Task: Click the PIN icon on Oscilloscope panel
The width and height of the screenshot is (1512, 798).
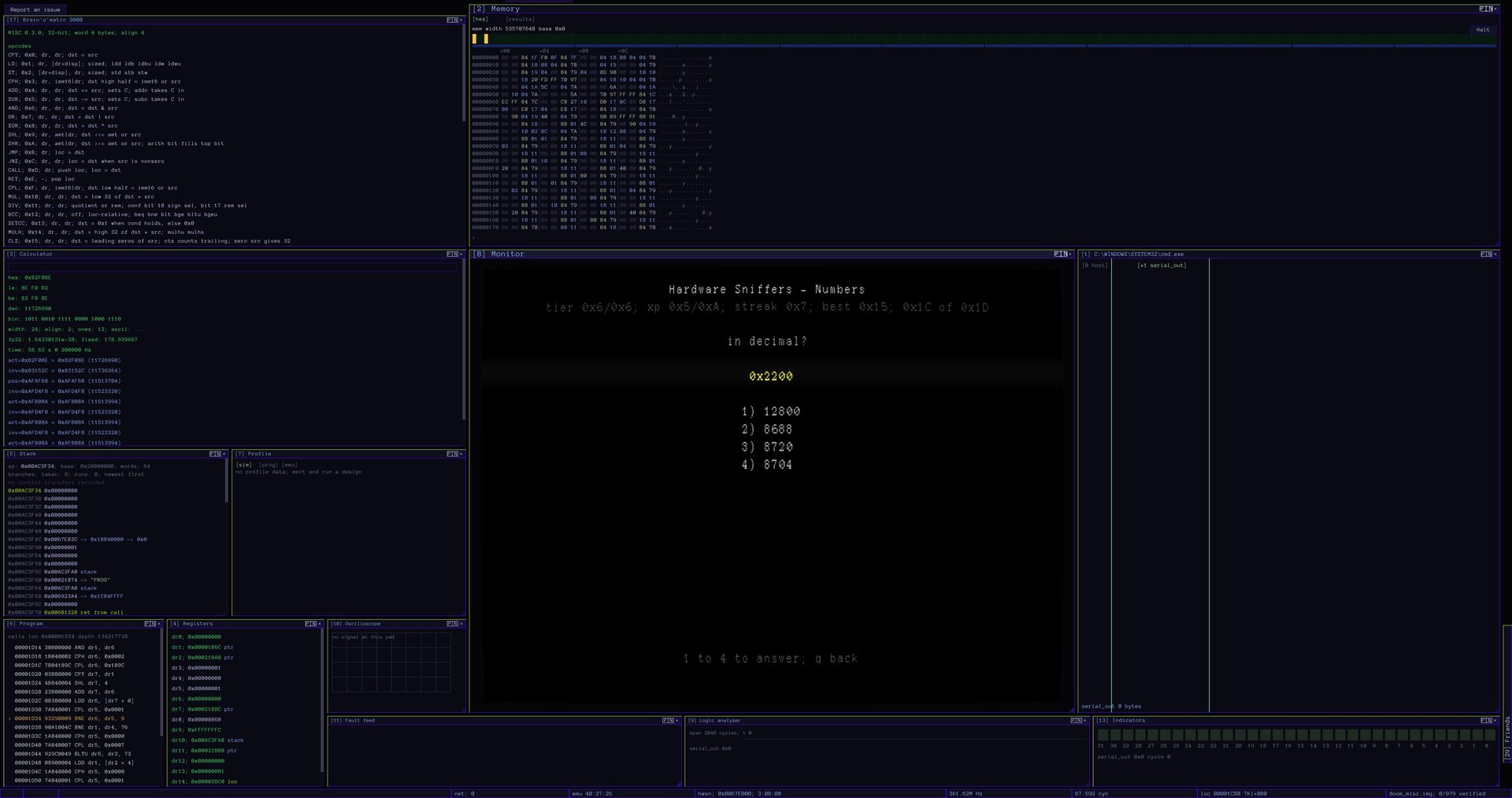Action: click(x=451, y=623)
